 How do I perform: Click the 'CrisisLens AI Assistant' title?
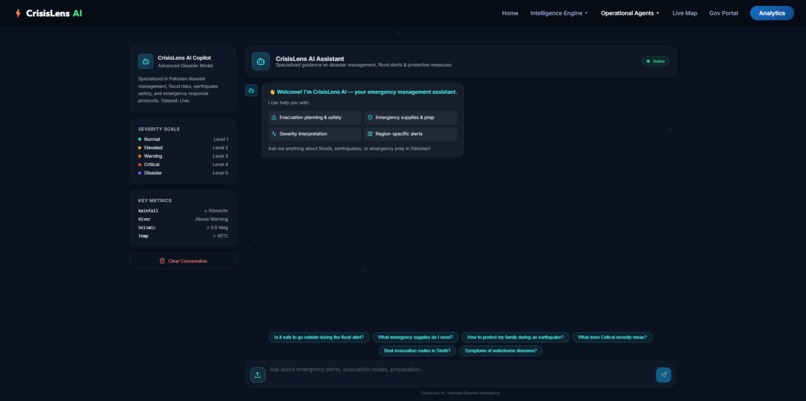click(x=310, y=59)
